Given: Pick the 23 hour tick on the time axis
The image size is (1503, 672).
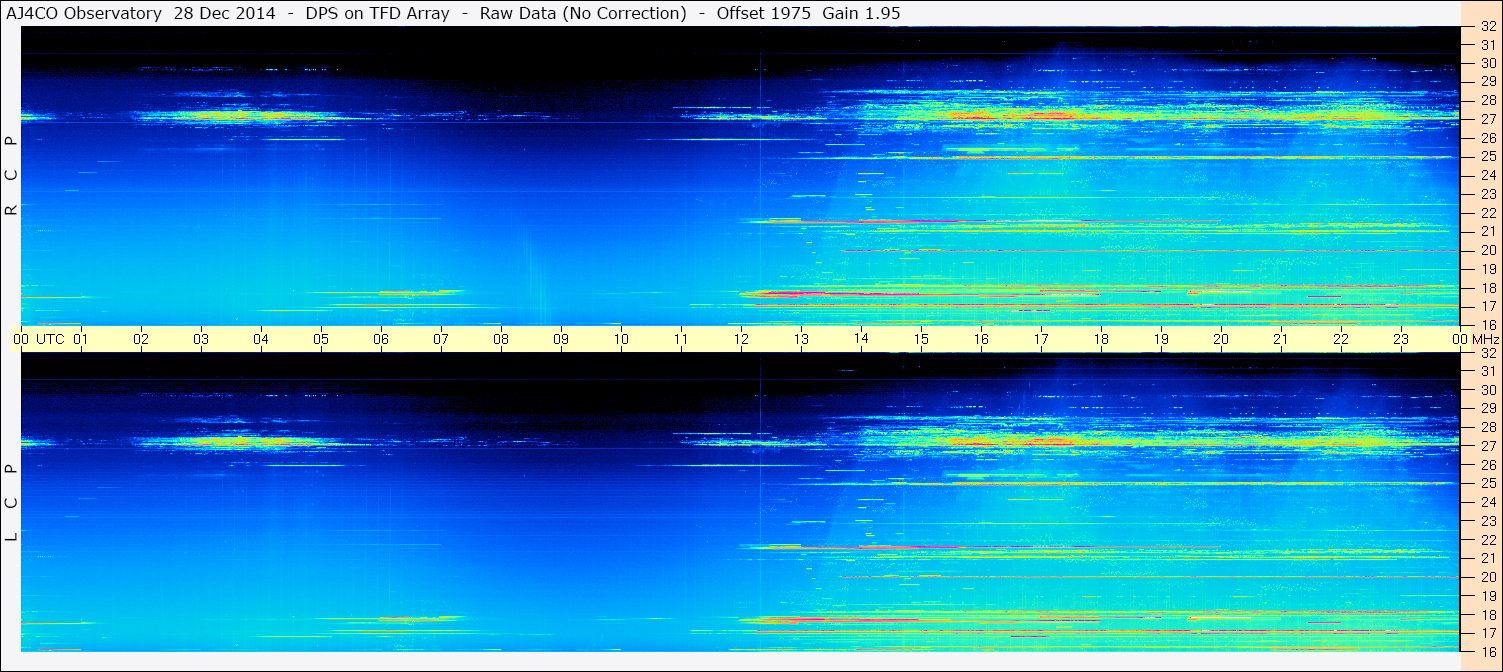Looking at the screenshot, I should pos(1401,339).
